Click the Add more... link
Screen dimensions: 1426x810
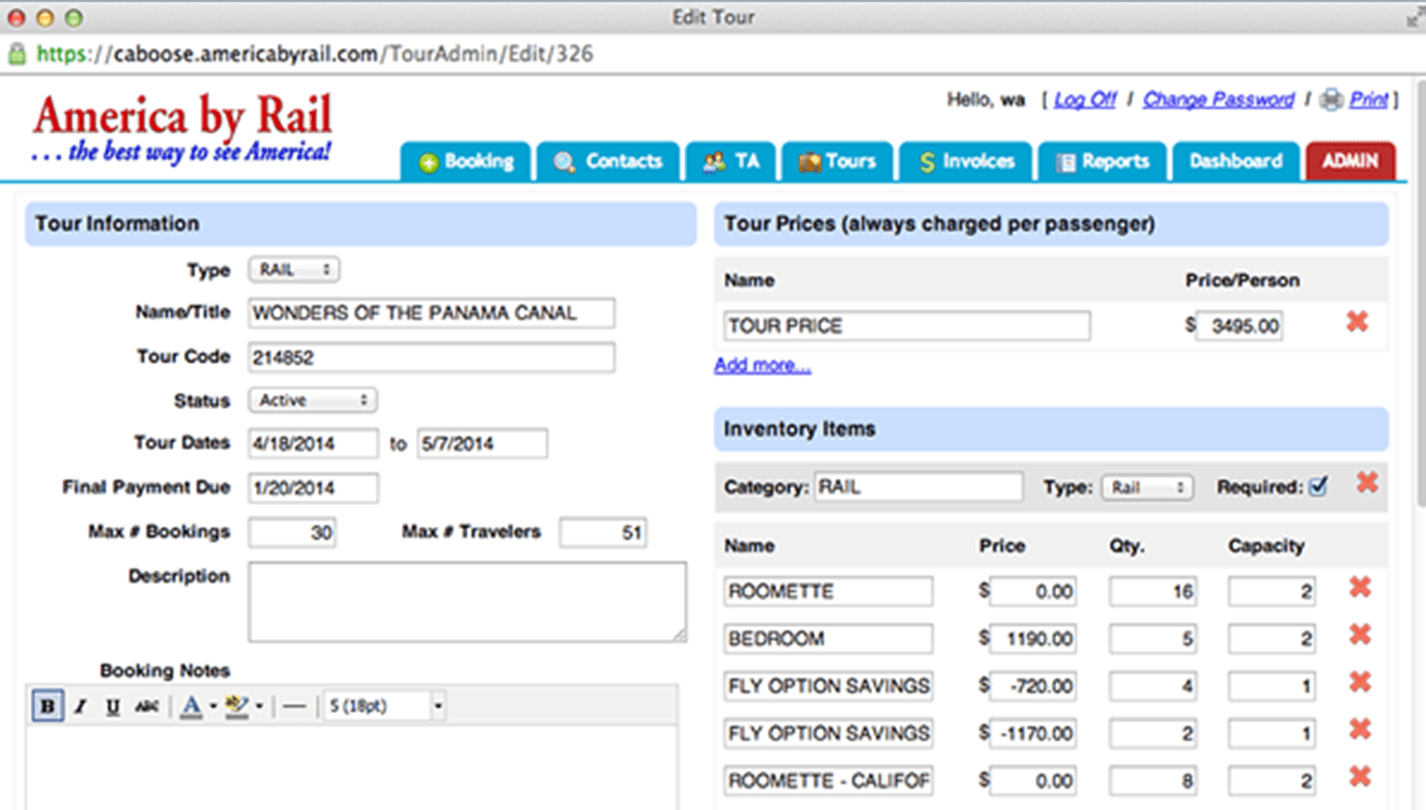click(762, 365)
